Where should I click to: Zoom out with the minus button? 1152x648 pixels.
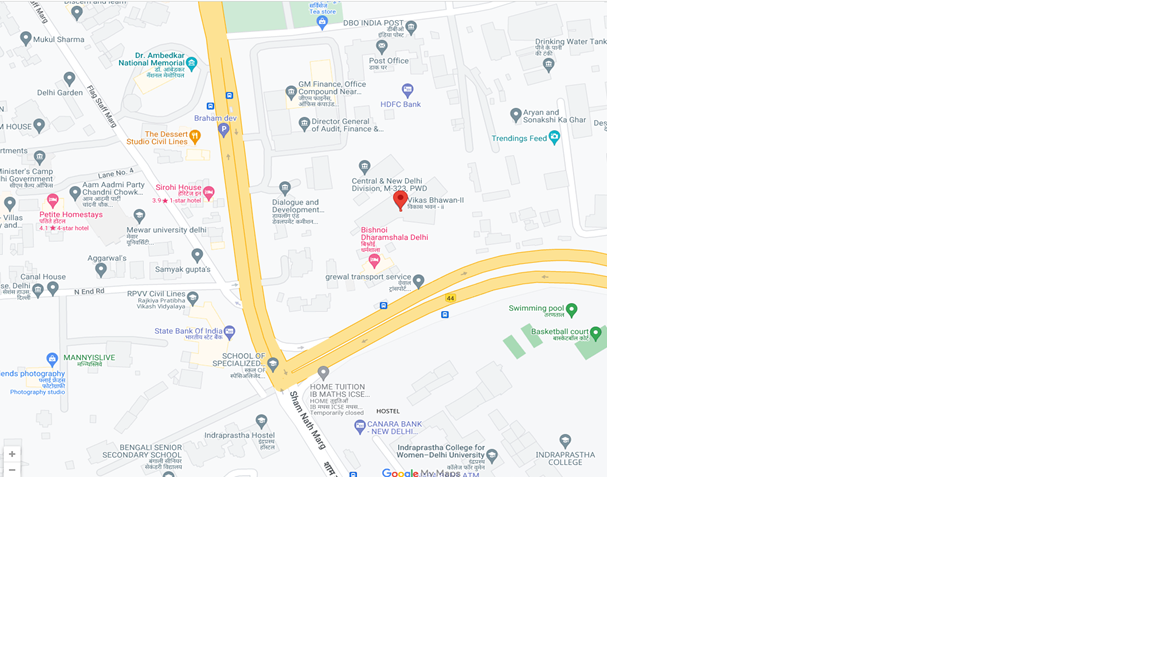(x=12, y=469)
